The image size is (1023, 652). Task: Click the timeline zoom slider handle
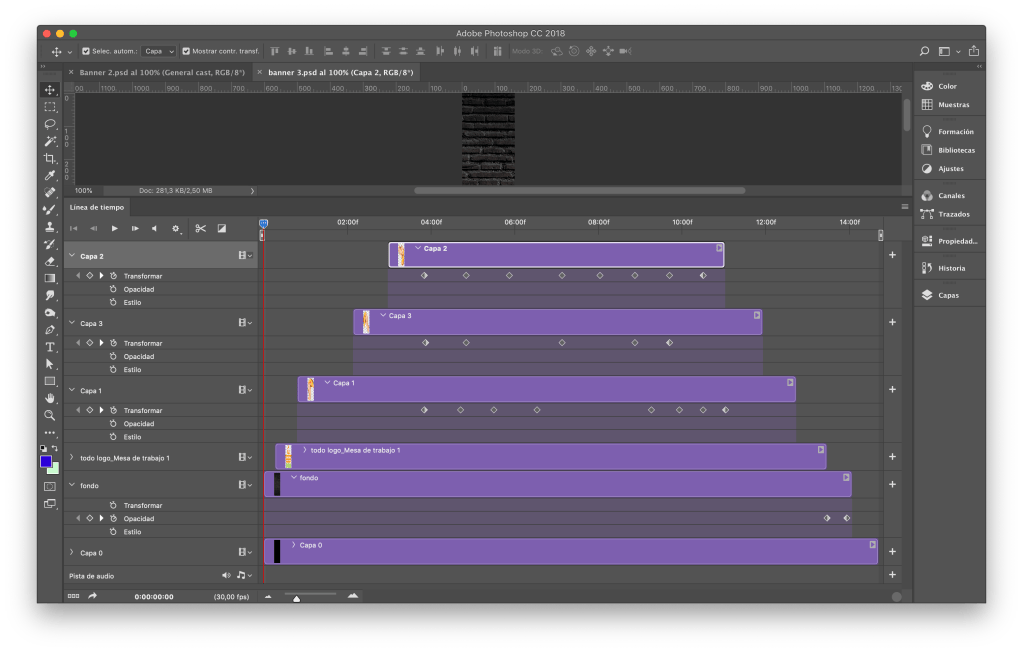coord(296,598)
